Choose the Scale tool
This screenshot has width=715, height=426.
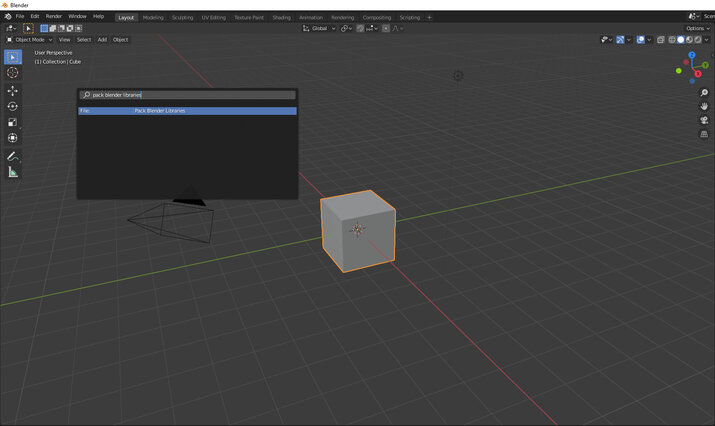click(13, 122)
